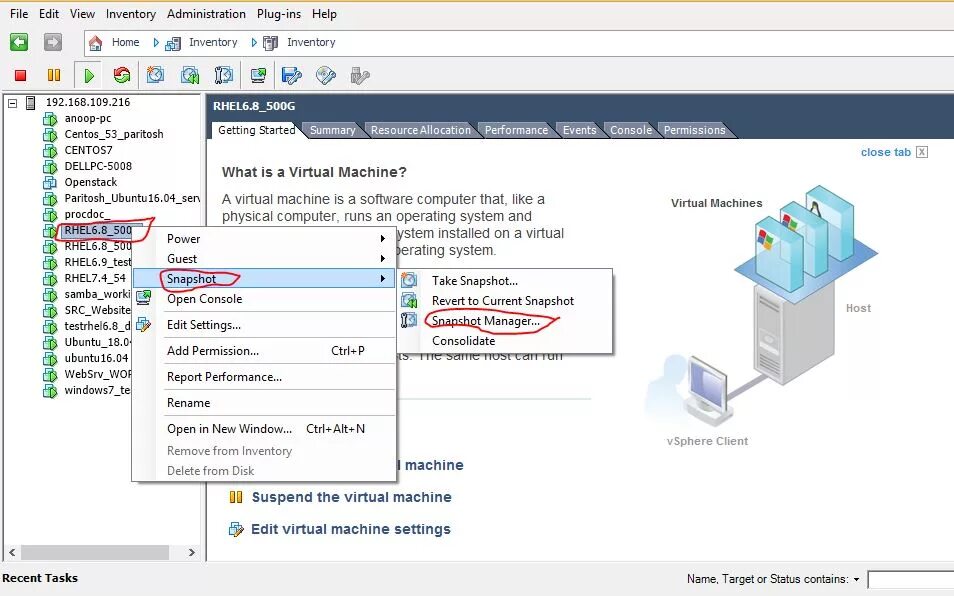Click the tree panel horizontal scrollbar right arrow
This screenshot has width=954, height=596.
(192, 552)
